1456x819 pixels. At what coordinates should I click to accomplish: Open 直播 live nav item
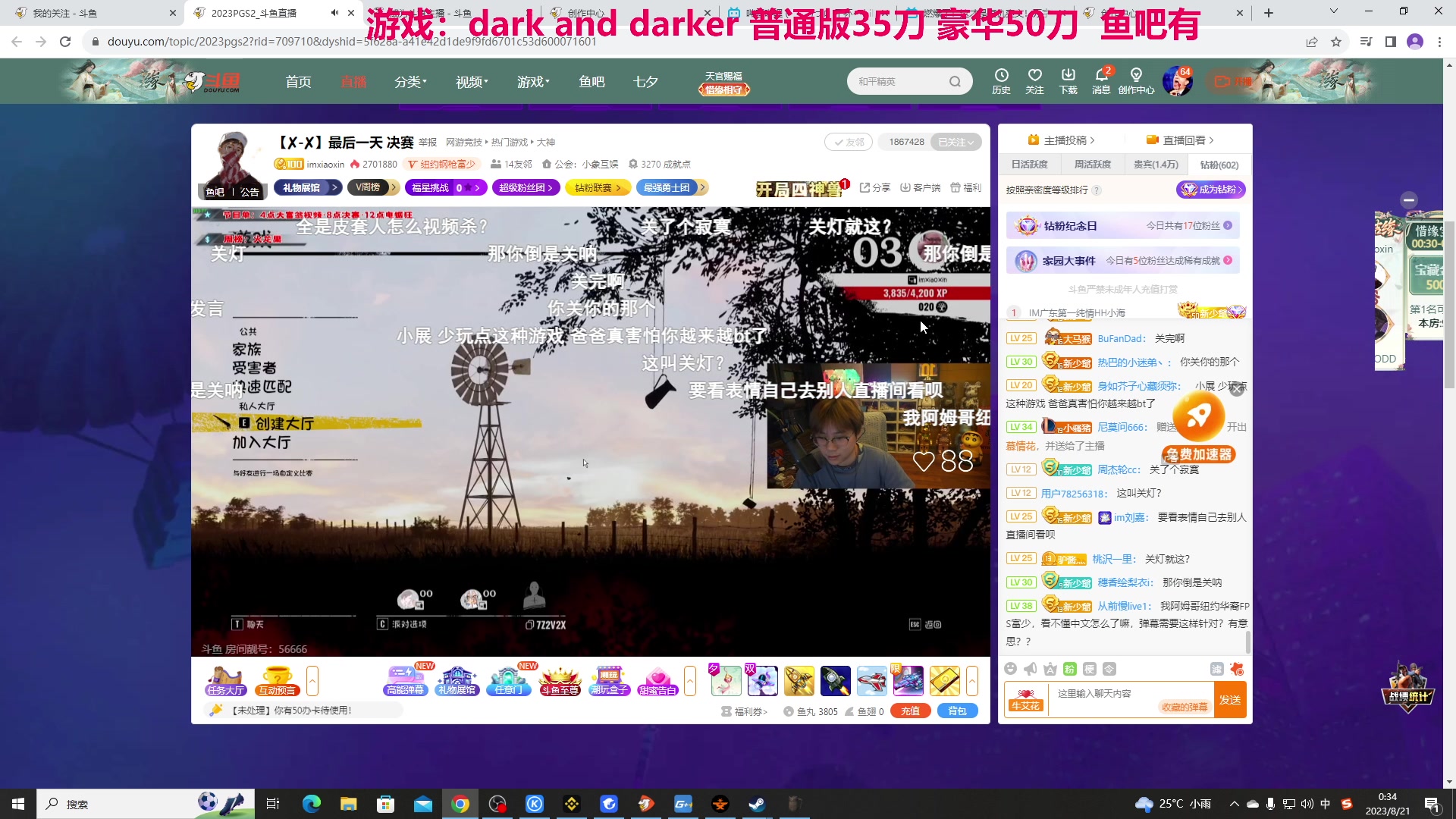tap(353, 81)
